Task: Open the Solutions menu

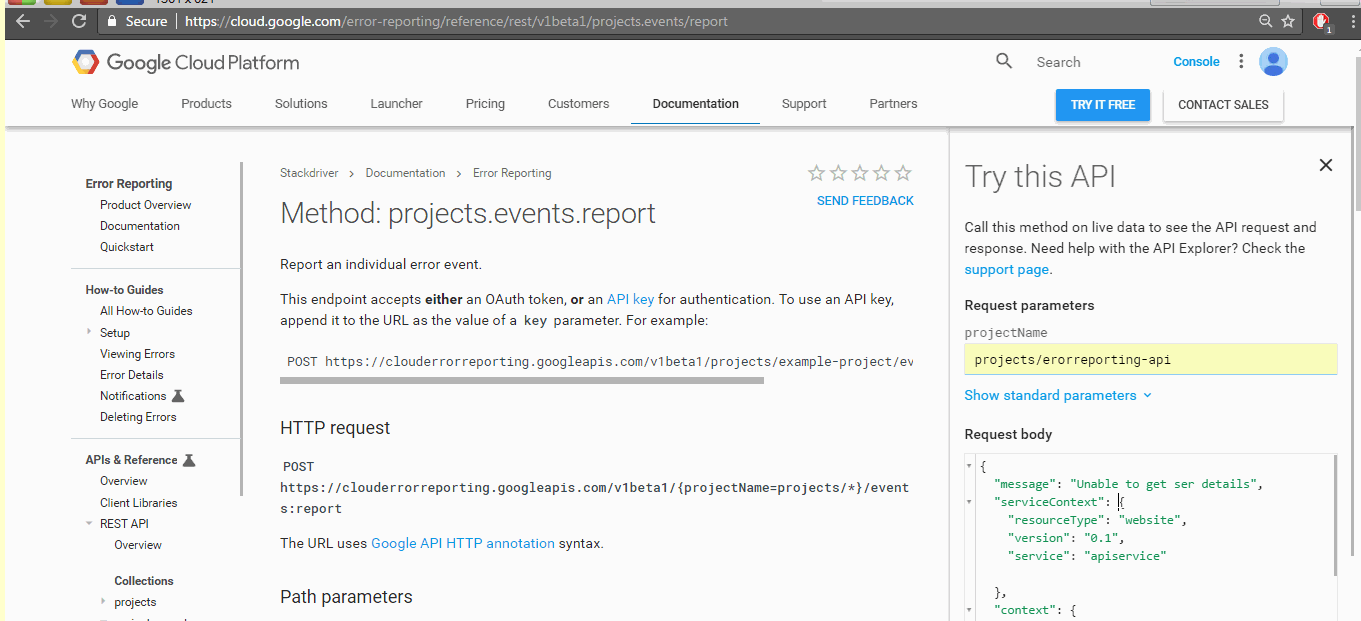Action: pyautogui.click(x=301, y=104)
